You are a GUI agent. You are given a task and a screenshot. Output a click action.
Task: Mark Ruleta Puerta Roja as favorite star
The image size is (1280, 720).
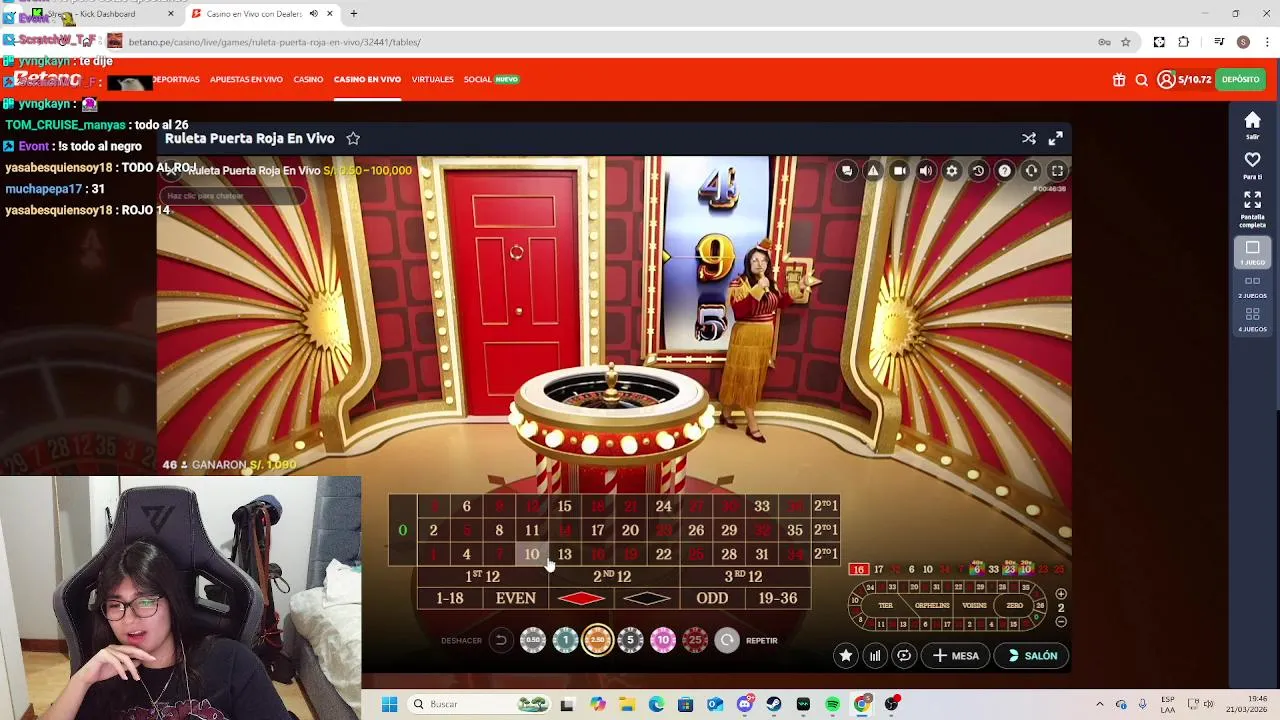pos(353,139)
